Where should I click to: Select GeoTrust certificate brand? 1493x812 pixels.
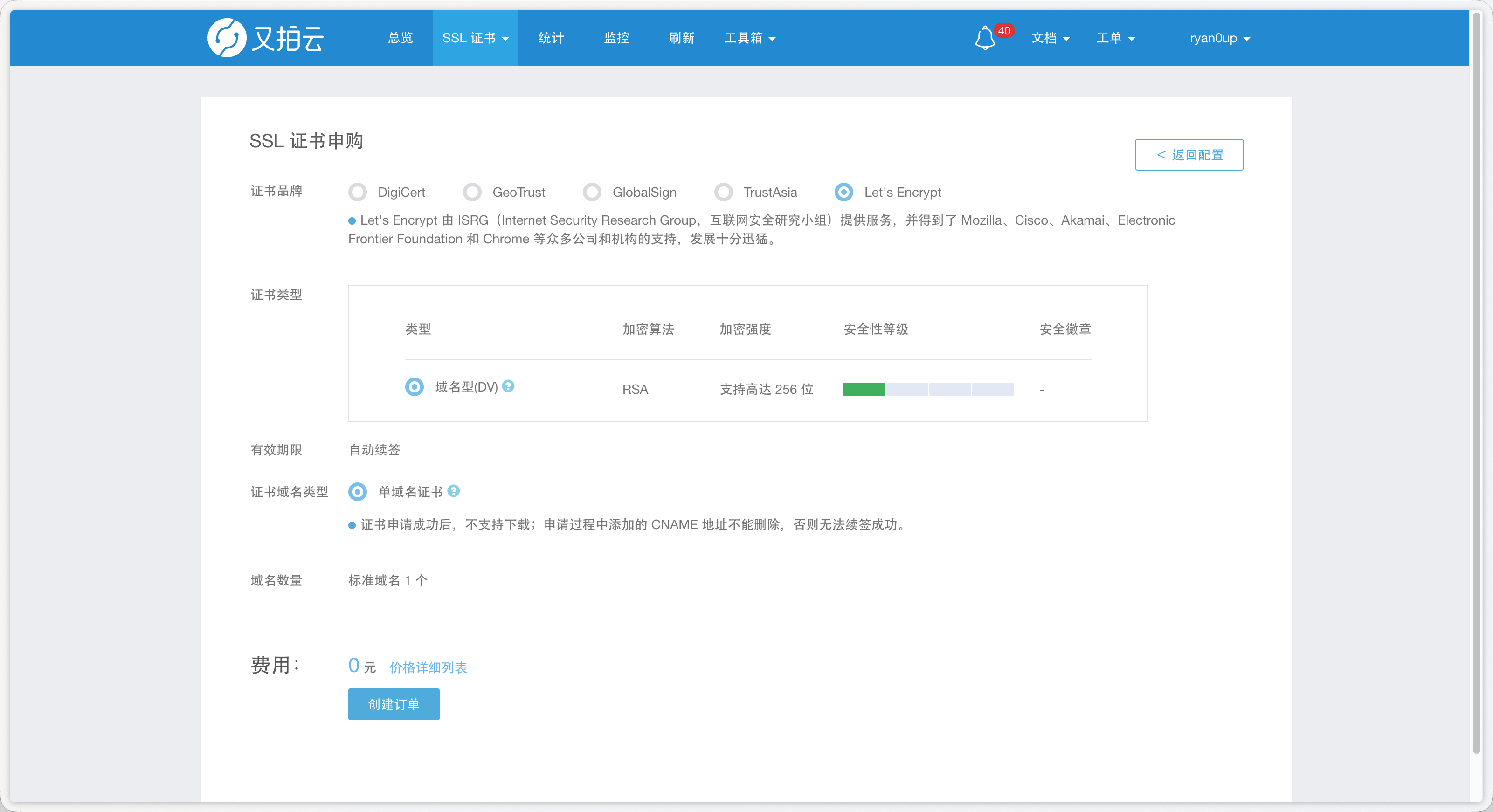tap(472, 192)
